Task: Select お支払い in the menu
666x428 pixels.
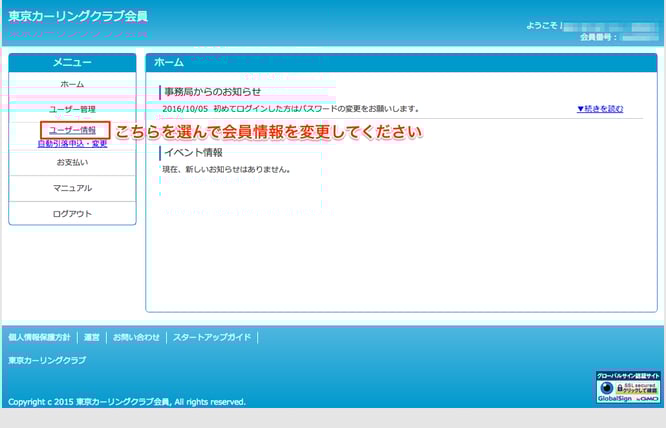Action: (x=72, y=163)
